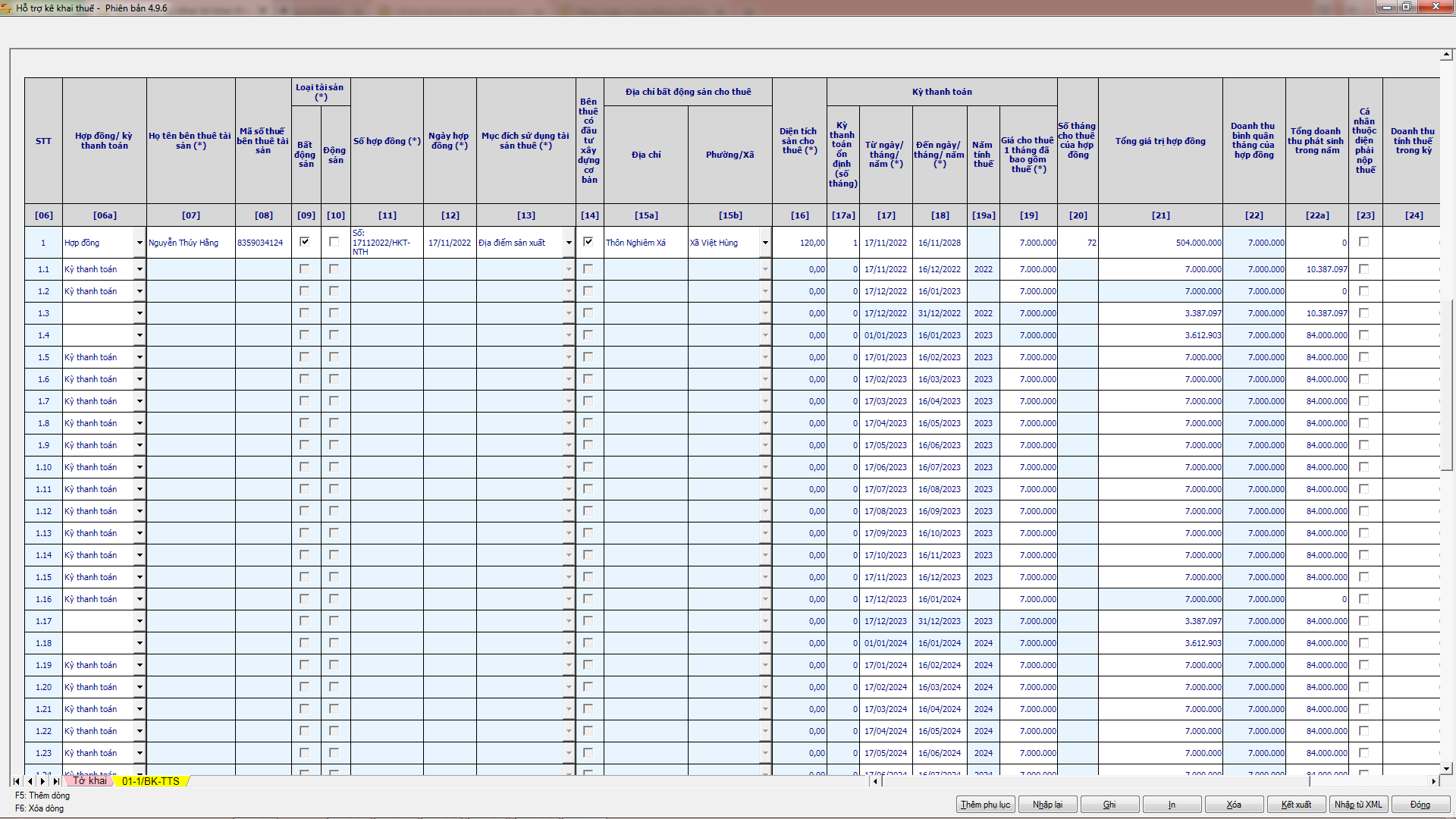Uncheck Bất động sản checkbox in row 1
The image size is (1456, 819).
pyautogui.click(x=305, y=242)
